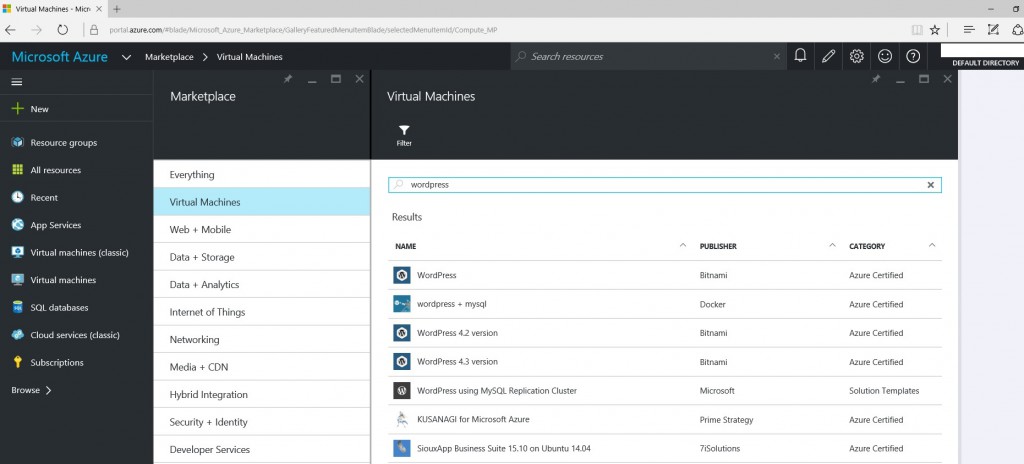This screenshot has width=1024, height=464.
Task: Open Virtual machines in sidebar
Action: pyautogui.click(x=76, y=280)
